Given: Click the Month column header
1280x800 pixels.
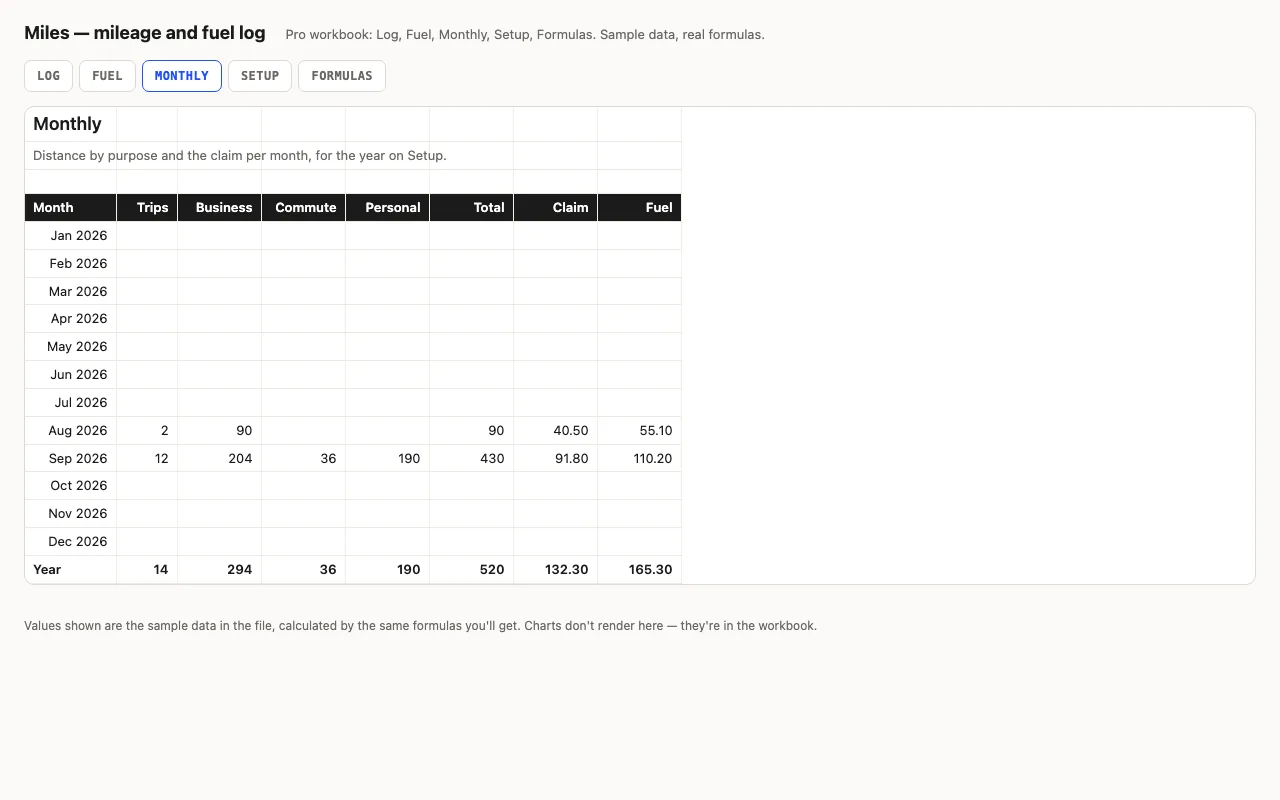Looking at the screenshot, I should tap(71, 208).
